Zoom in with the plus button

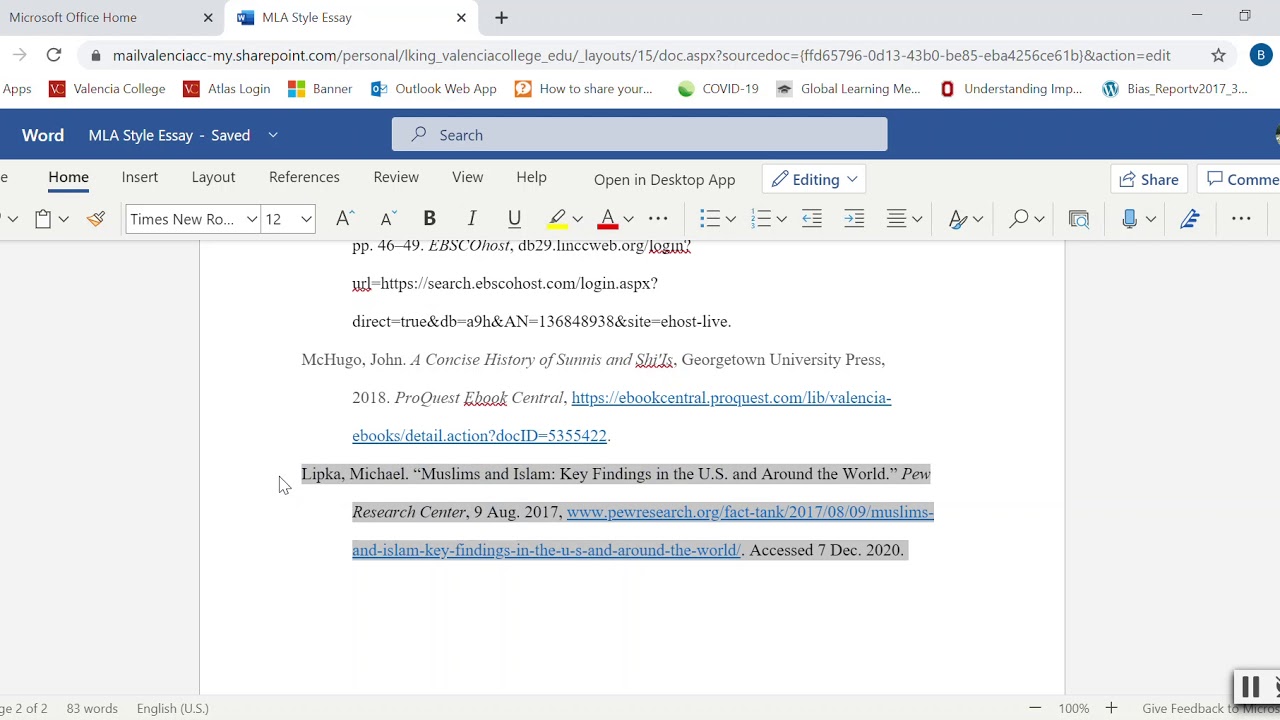pos(1111,708)
